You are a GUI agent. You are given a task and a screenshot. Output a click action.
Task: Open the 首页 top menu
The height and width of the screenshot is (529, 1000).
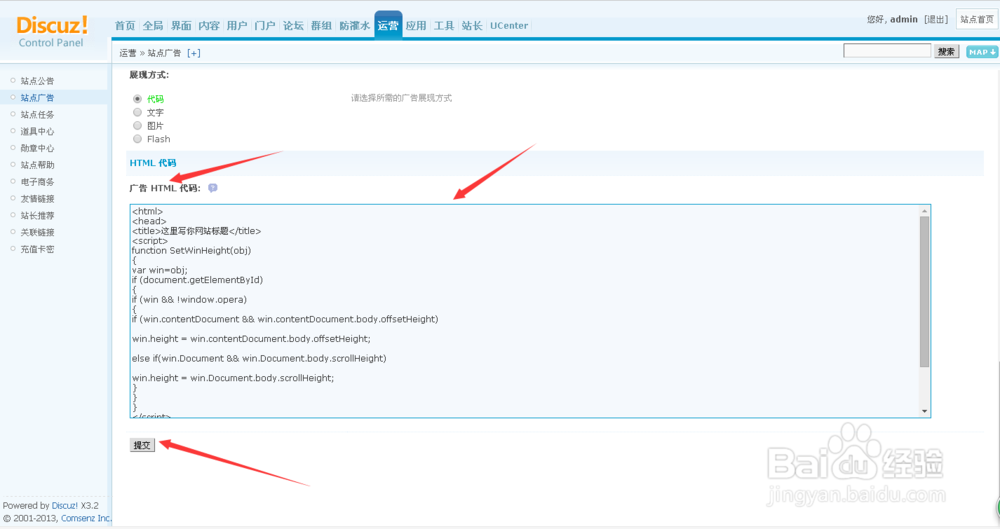click(x=125, y=26)
